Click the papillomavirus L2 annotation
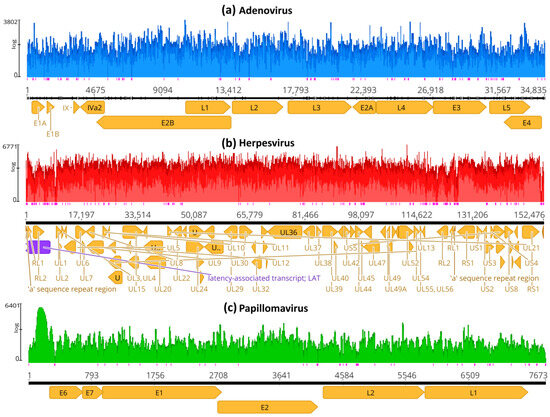This screenshot has height=417, width=550. click(x=374, y=393)
